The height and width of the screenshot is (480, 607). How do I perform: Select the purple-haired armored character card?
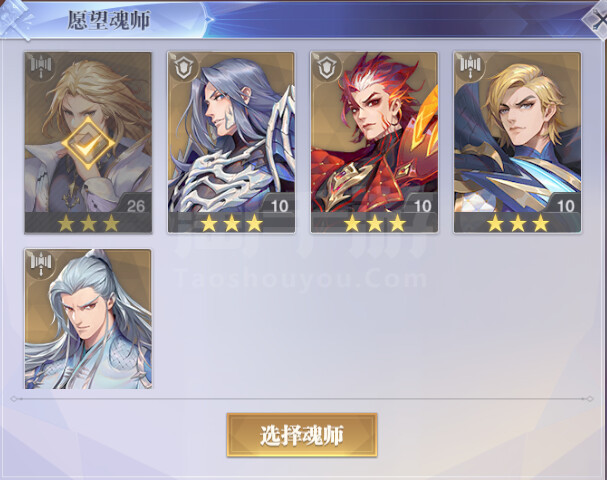231,143
